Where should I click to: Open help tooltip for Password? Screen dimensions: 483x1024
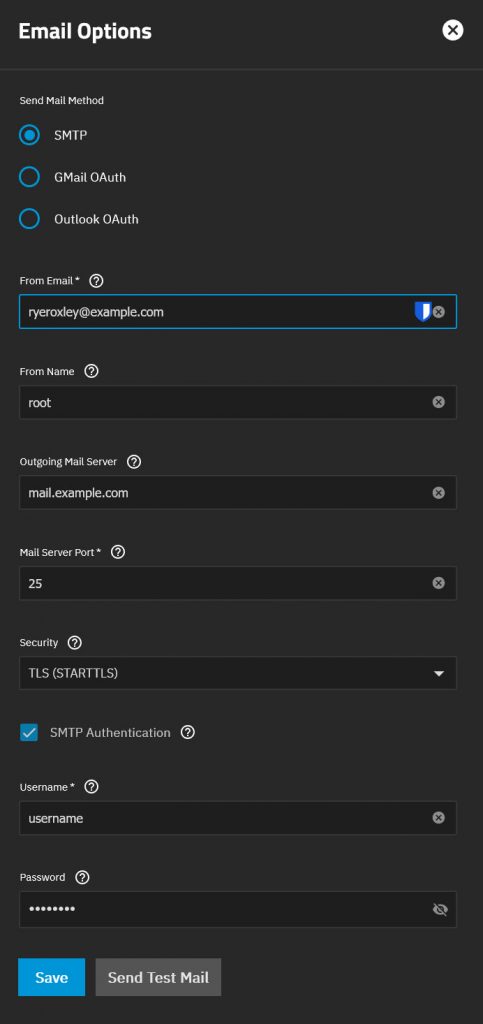(82, 877)
